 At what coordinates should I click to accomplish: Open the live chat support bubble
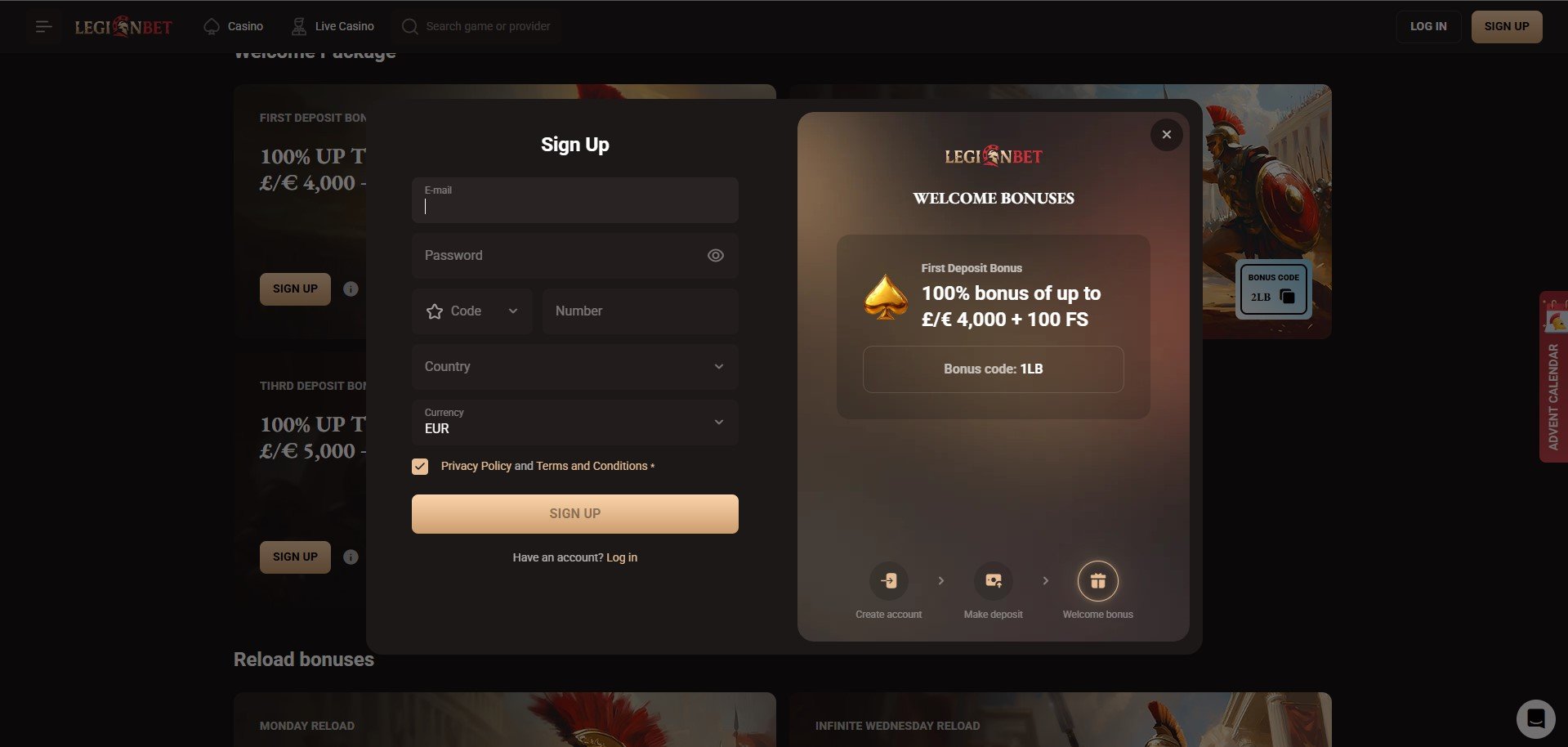pos(1535,718)
